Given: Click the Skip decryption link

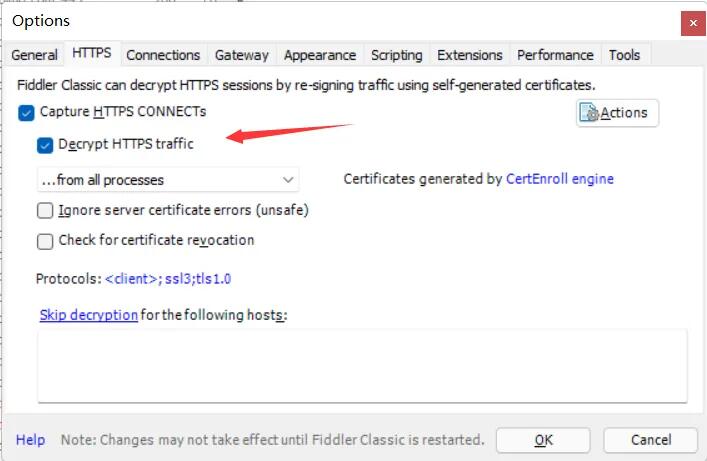Looking at the screenshot, I should click(x=88, y=315).
